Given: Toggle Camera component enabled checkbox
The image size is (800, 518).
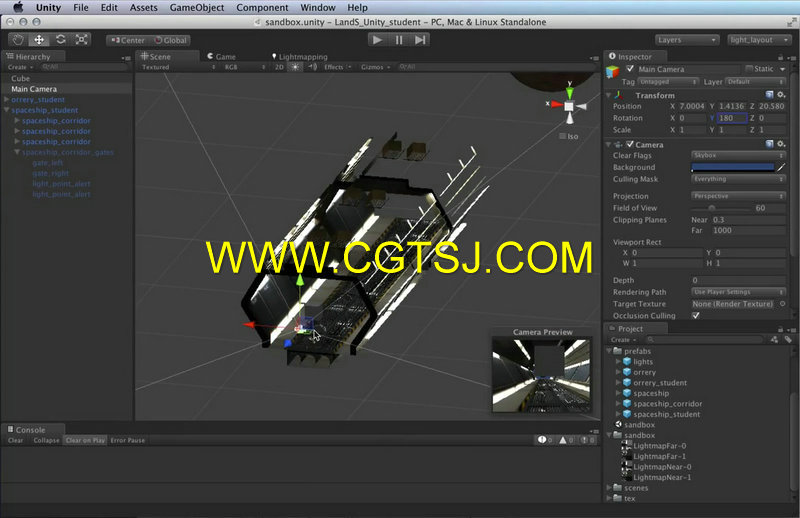Looking at the screenshot, I should (x=630, y=144).
